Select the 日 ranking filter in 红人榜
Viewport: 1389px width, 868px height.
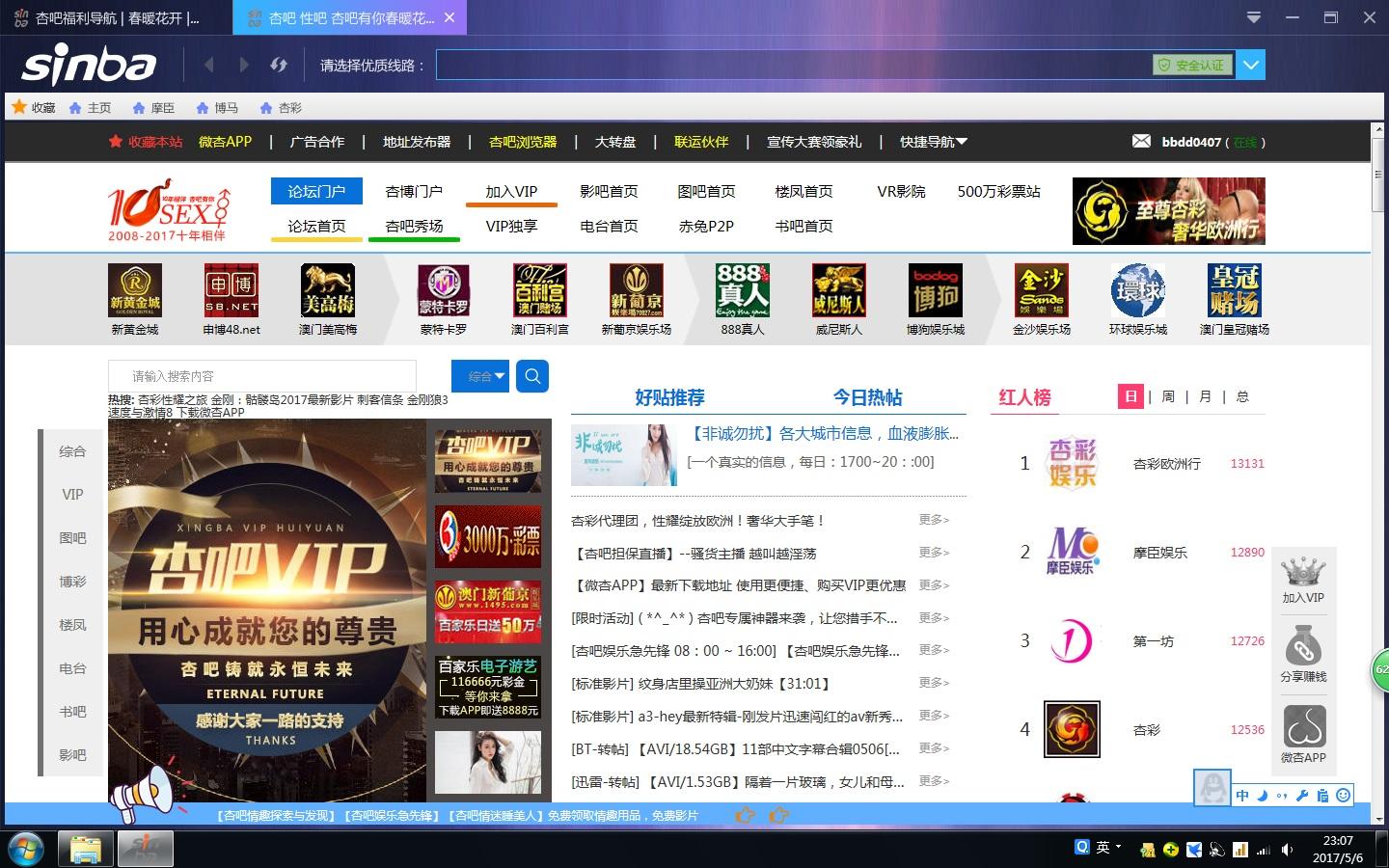[x=1130, y=396]
